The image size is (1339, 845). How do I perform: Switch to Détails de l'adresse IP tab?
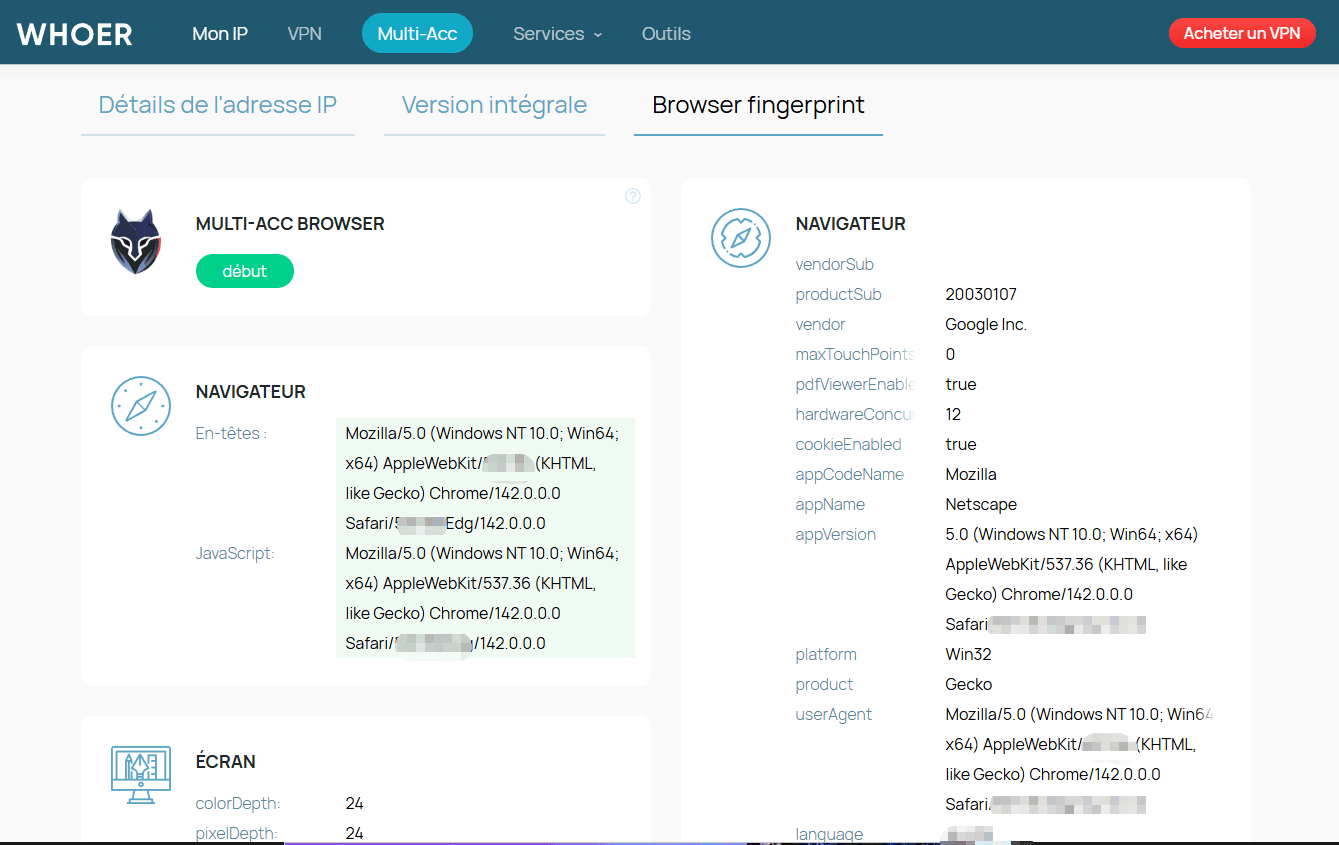218,105
